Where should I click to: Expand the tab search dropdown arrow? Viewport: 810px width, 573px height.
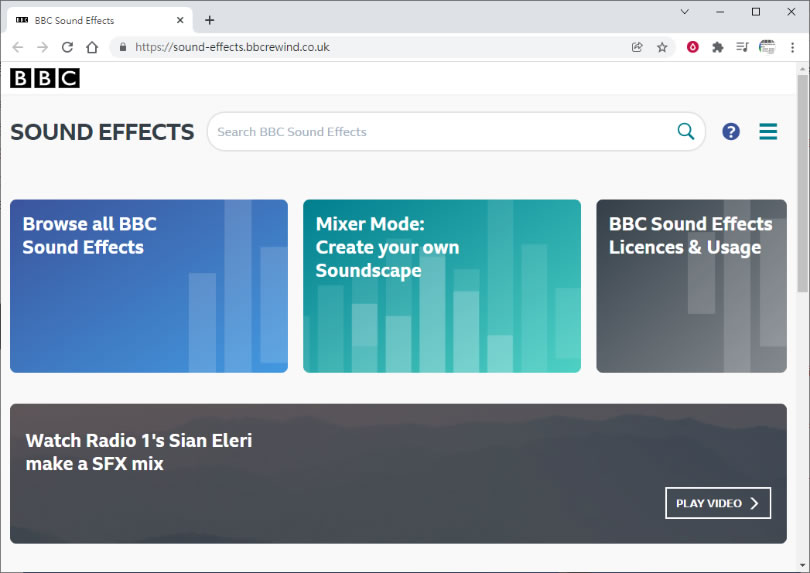pos(685,12)
